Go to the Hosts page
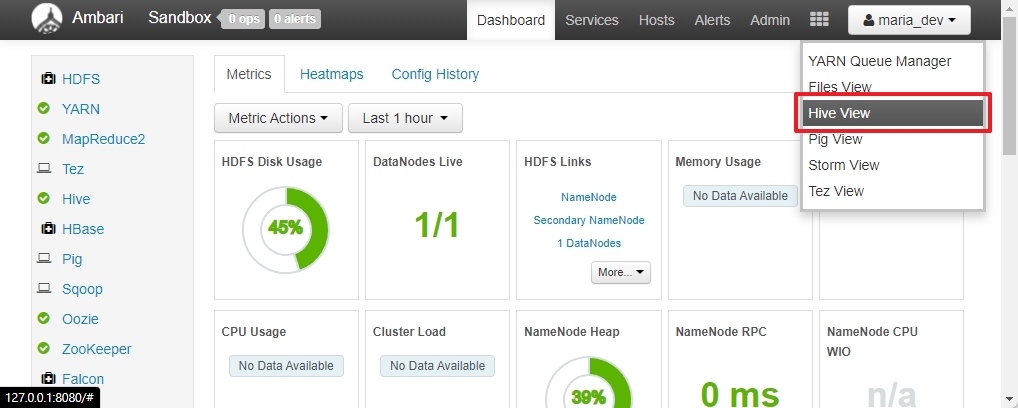Viewport: 1018px width, 408px height. (x=656, y=20)
